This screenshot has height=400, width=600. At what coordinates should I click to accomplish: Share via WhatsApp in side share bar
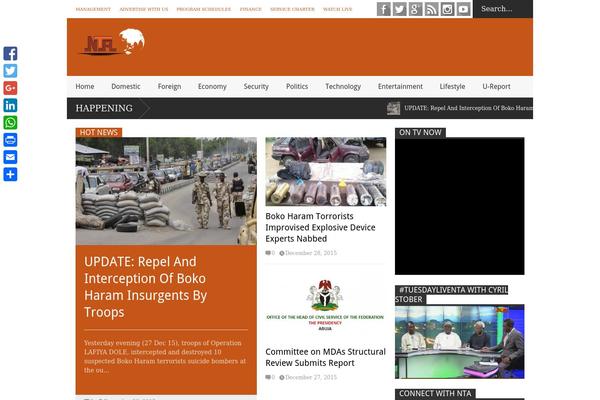tap(10, 122)
